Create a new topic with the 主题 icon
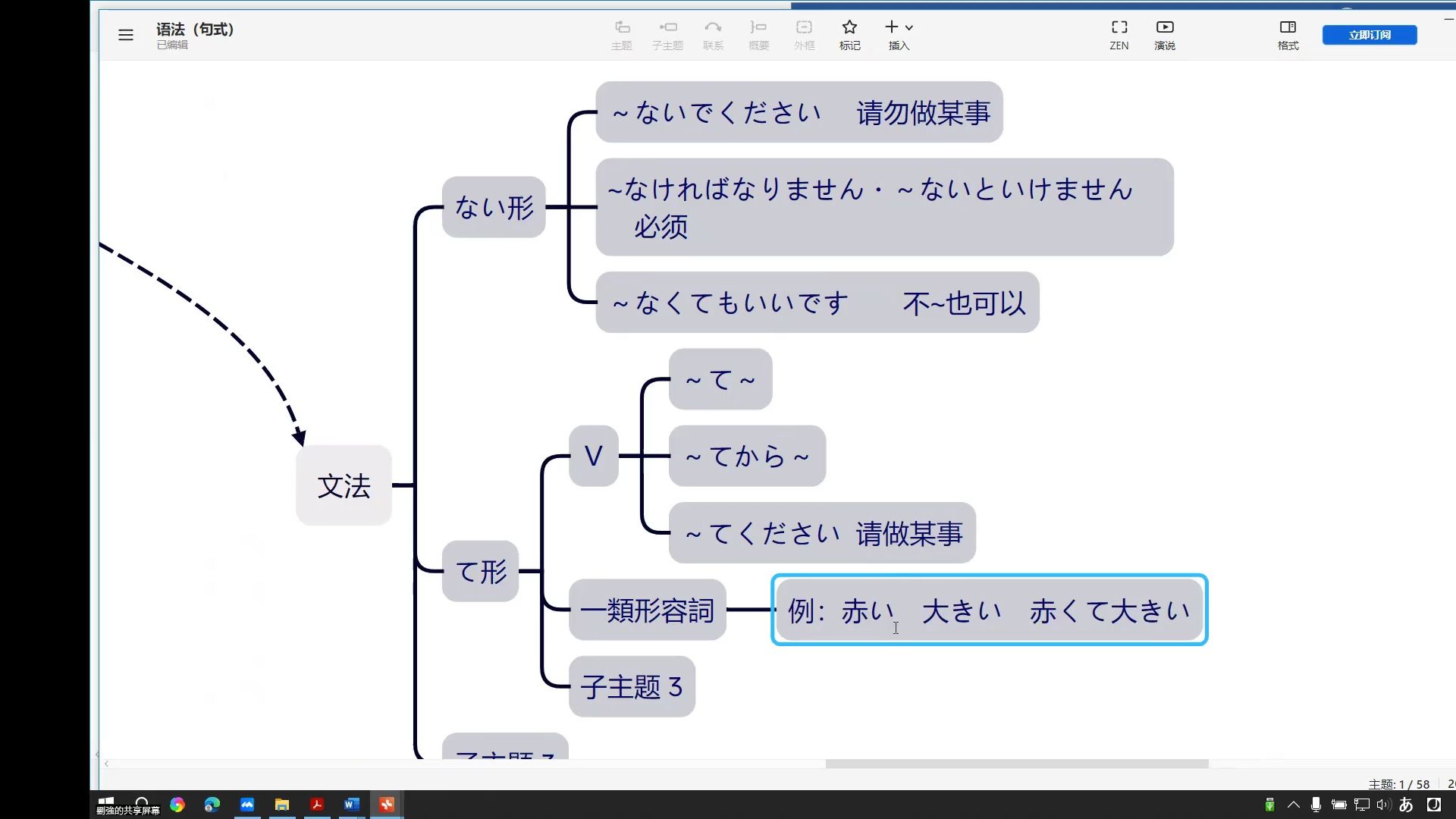Image resolution: width=1456 pixels, height=819 pixels. point(622,34)
